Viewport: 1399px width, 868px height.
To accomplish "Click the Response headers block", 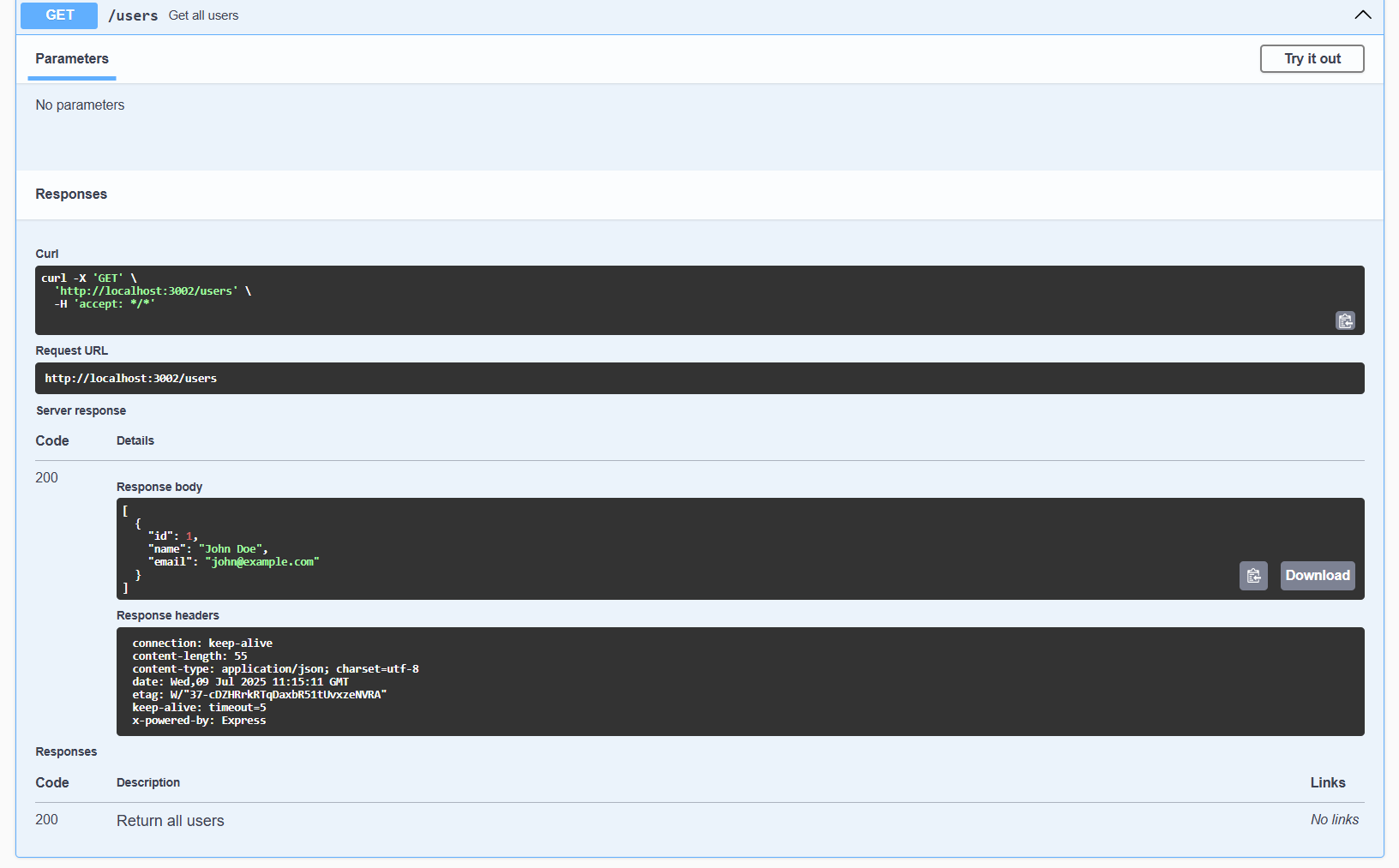I will 600,681.
